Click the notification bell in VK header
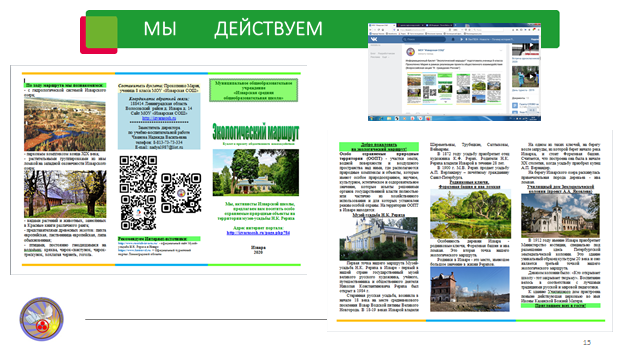The image size is (640, 360). click(x=453, y=40)
